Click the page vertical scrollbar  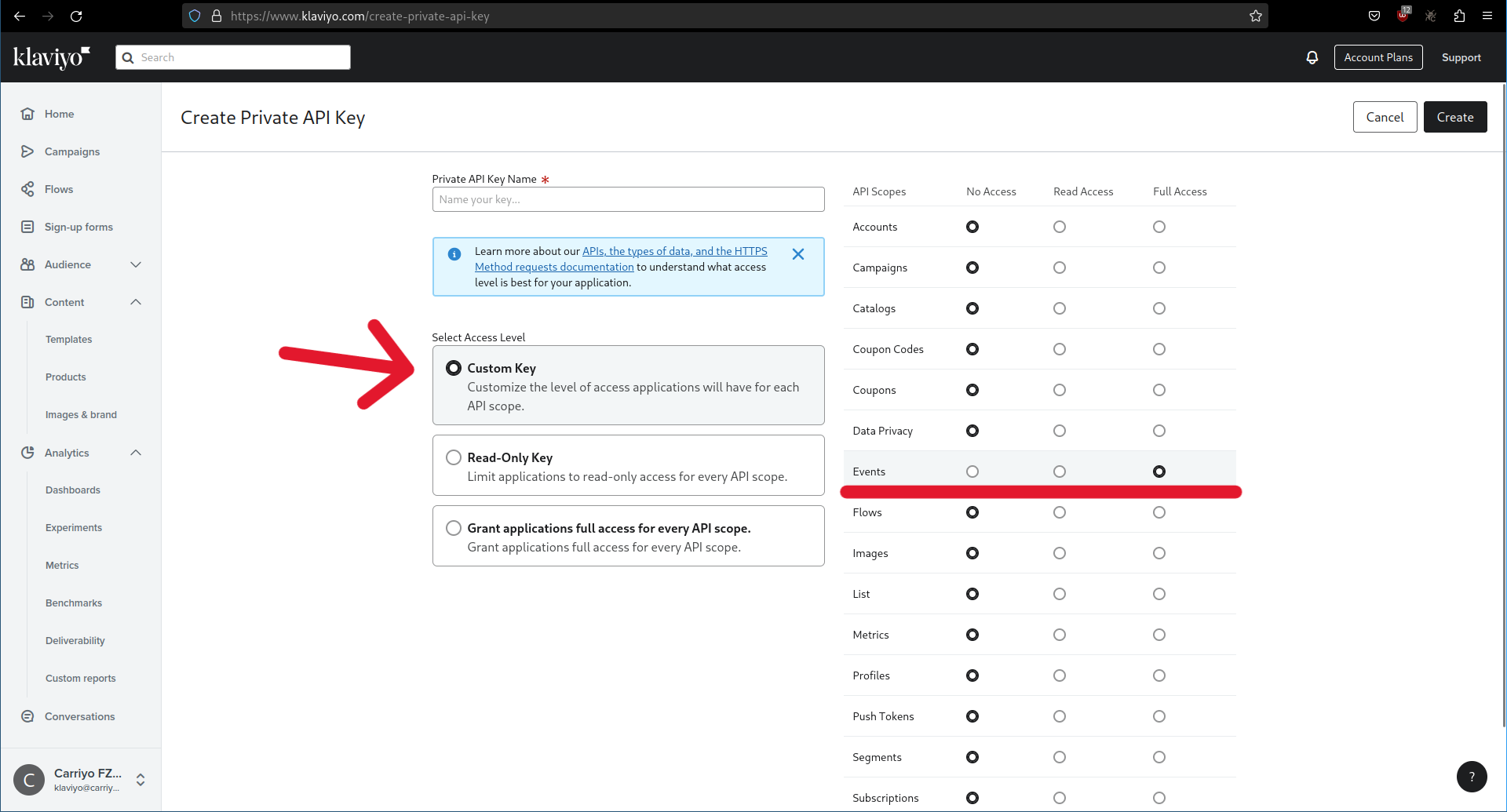pos(1503,404)
